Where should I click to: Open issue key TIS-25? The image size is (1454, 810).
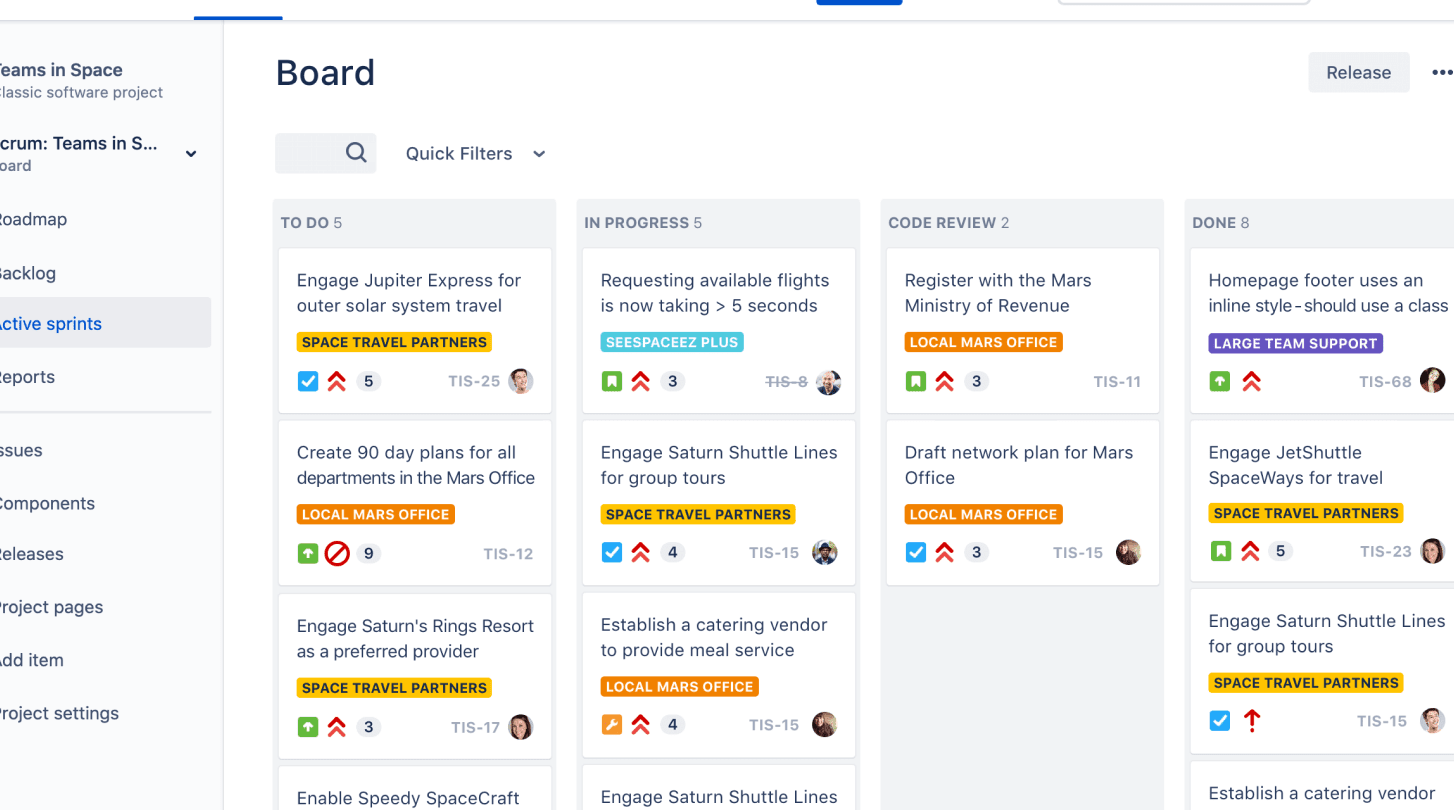[474, 381]
